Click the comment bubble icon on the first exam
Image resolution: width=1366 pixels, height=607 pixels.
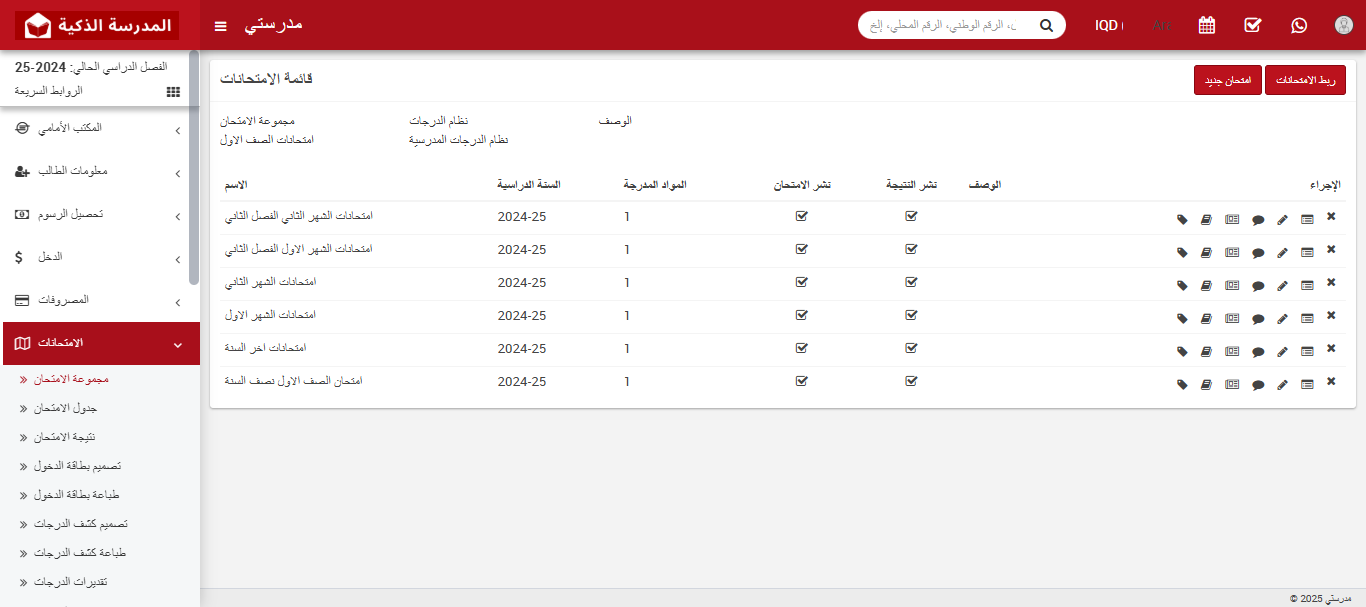[1258, 219]
